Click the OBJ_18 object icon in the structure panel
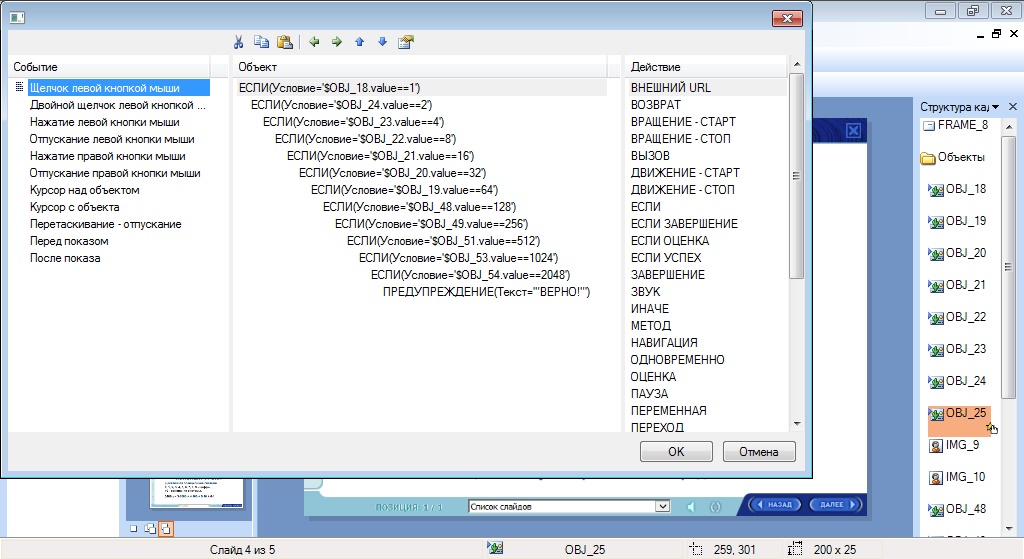This screenshot has height=559, width=1024. [x=936, y=190]
